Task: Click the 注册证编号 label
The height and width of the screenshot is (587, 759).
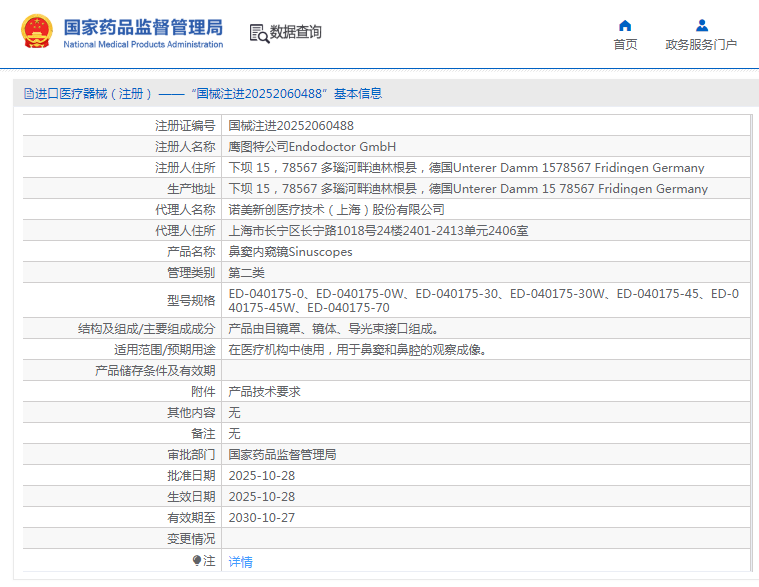Action: coord(185,126)
